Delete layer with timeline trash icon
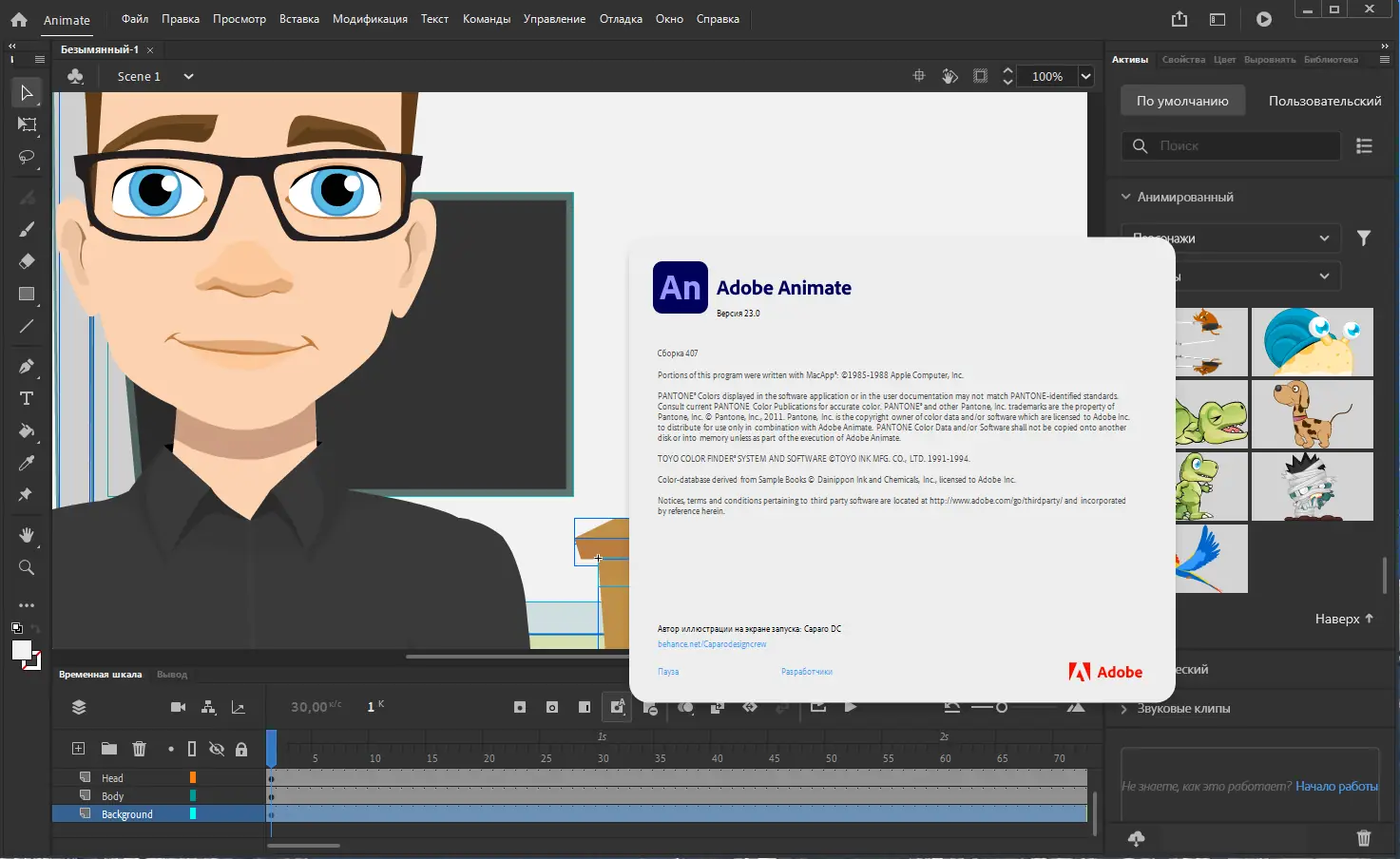The image size is (1400, 859). click(x=139, y=749)
